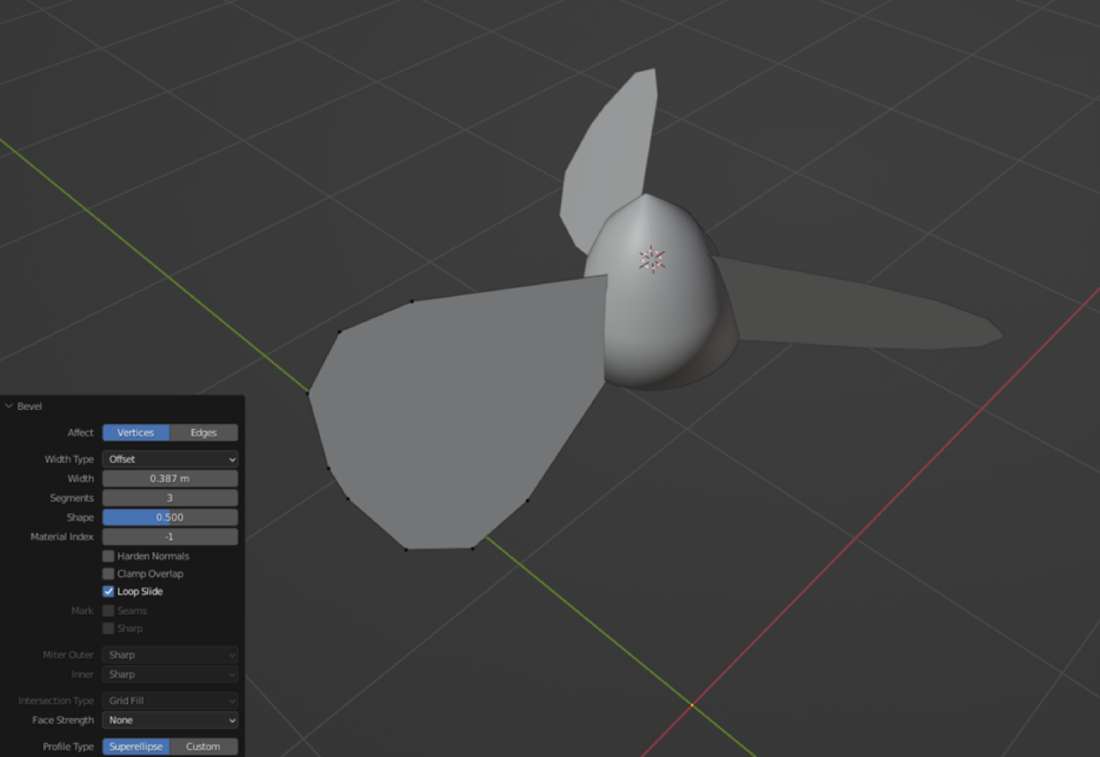Screen dimensions: 1100x757
Task: Select the Custom profile type
Action: (x=203, y=746)
